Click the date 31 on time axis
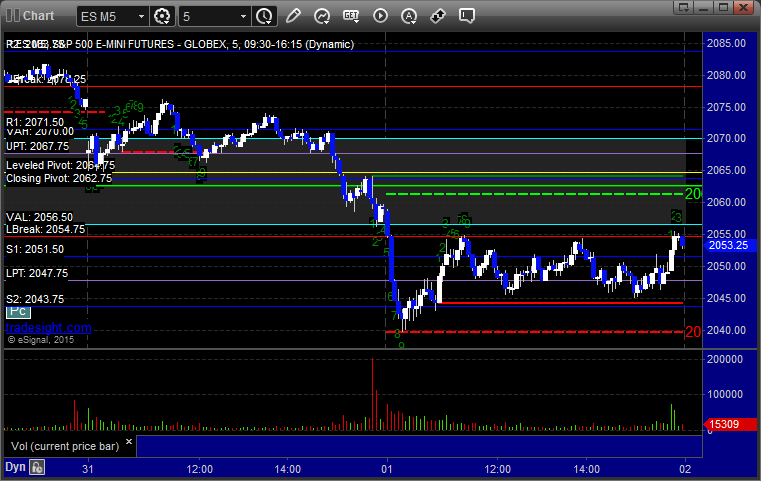 pos(88,469)
